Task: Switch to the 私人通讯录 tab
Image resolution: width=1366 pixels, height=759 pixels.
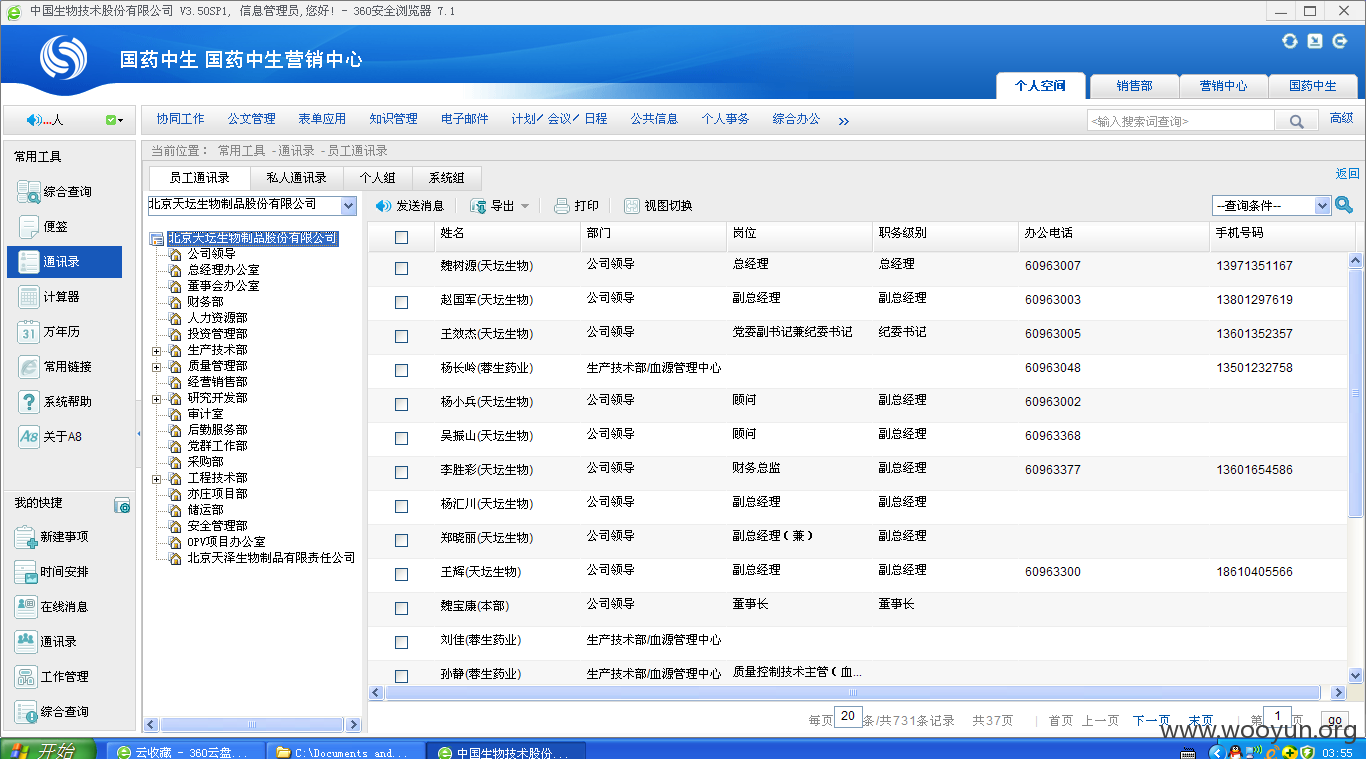Action: (296, 178)
